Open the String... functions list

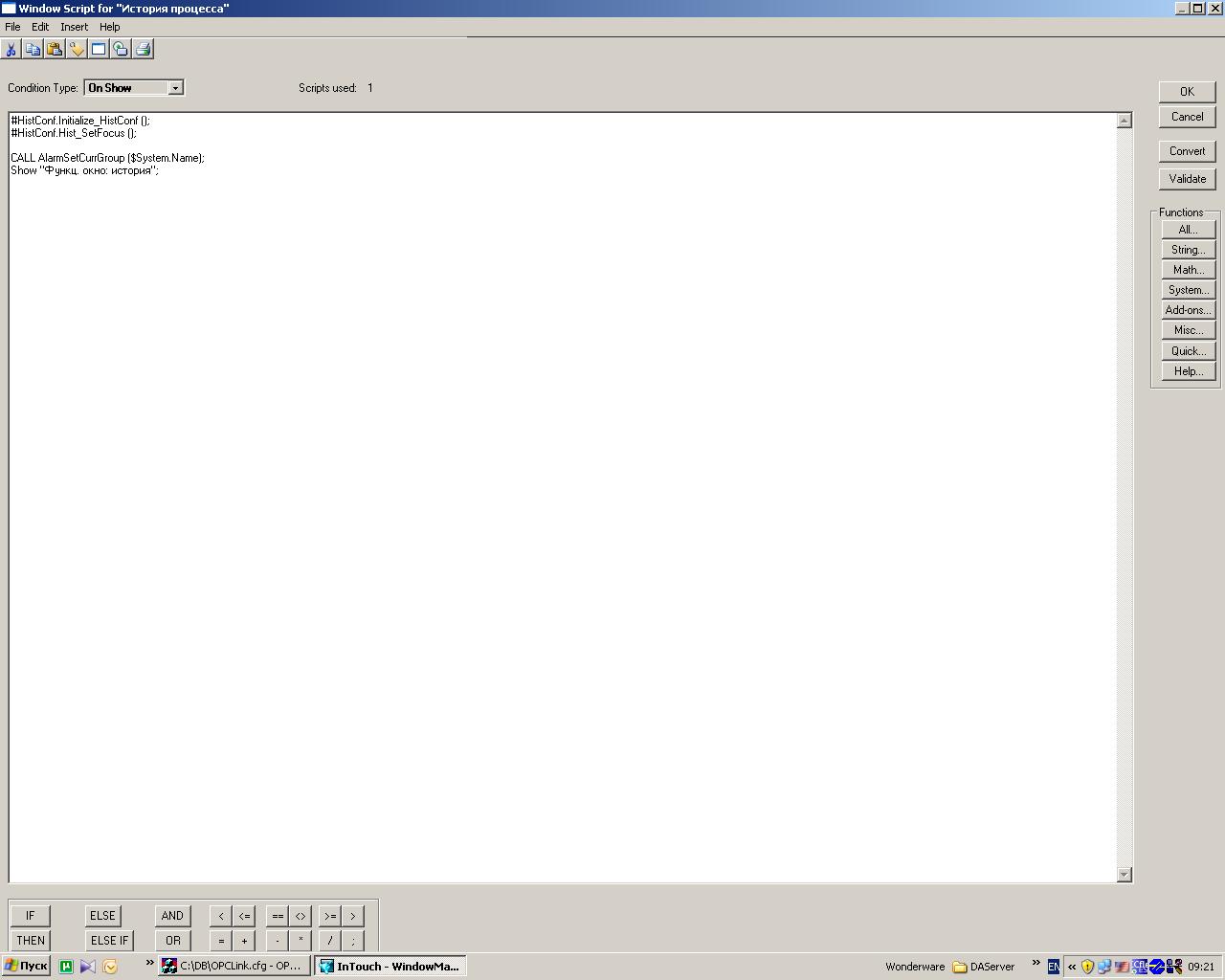point(1188,250)
